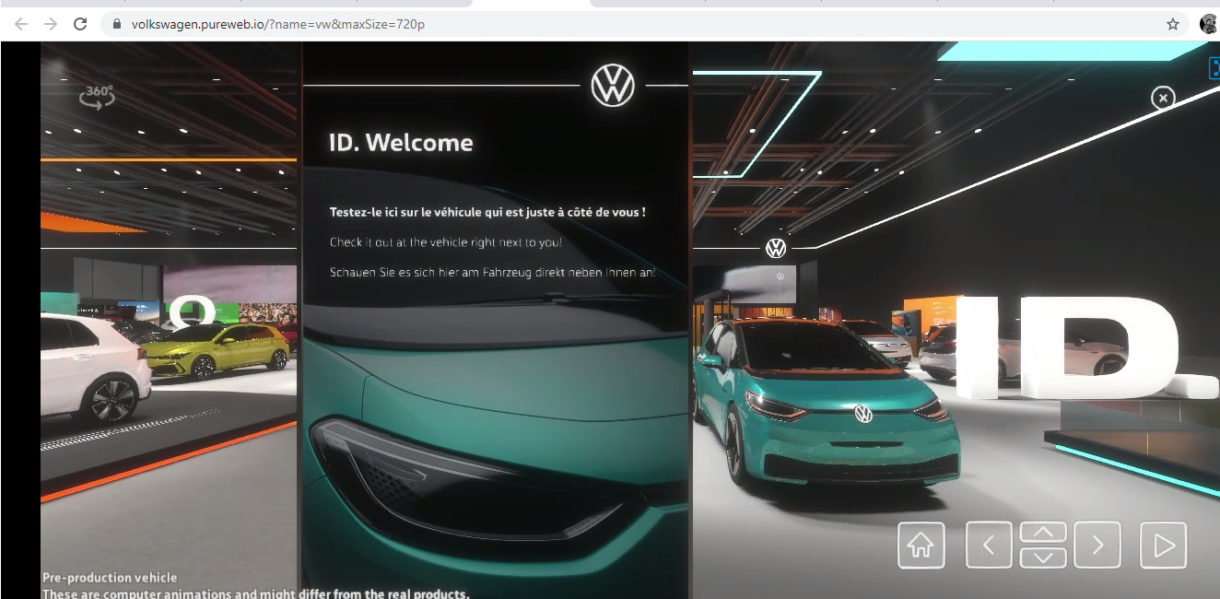Bookmark this page with the star icon
The height and width of the screenshot is (599, 1220).
1173,24
